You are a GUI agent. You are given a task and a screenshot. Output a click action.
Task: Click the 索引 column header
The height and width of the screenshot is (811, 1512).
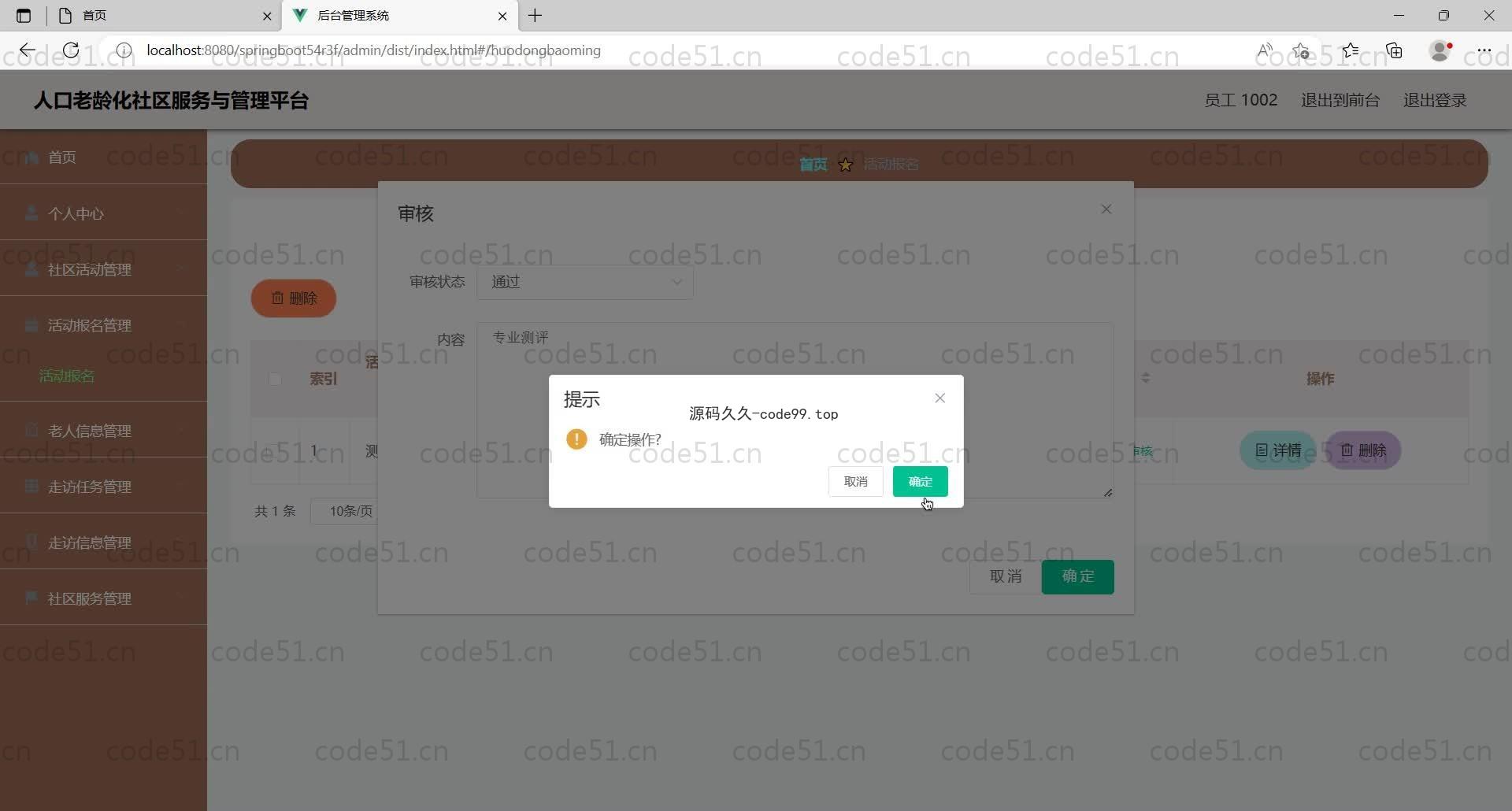tap(323, 379)
